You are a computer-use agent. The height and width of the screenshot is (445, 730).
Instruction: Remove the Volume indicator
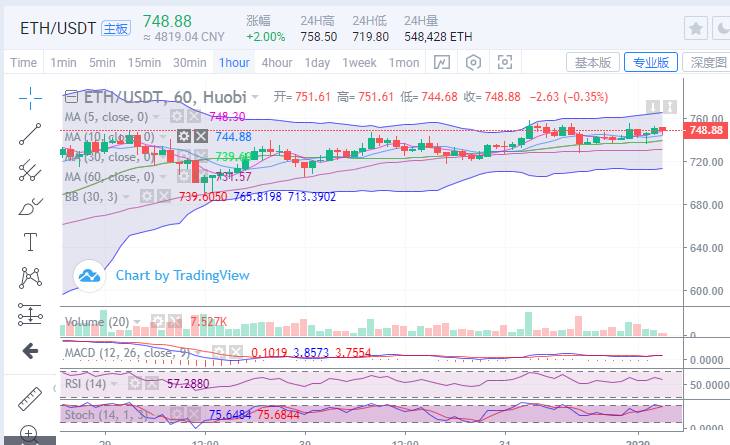(x=175, y=321)
